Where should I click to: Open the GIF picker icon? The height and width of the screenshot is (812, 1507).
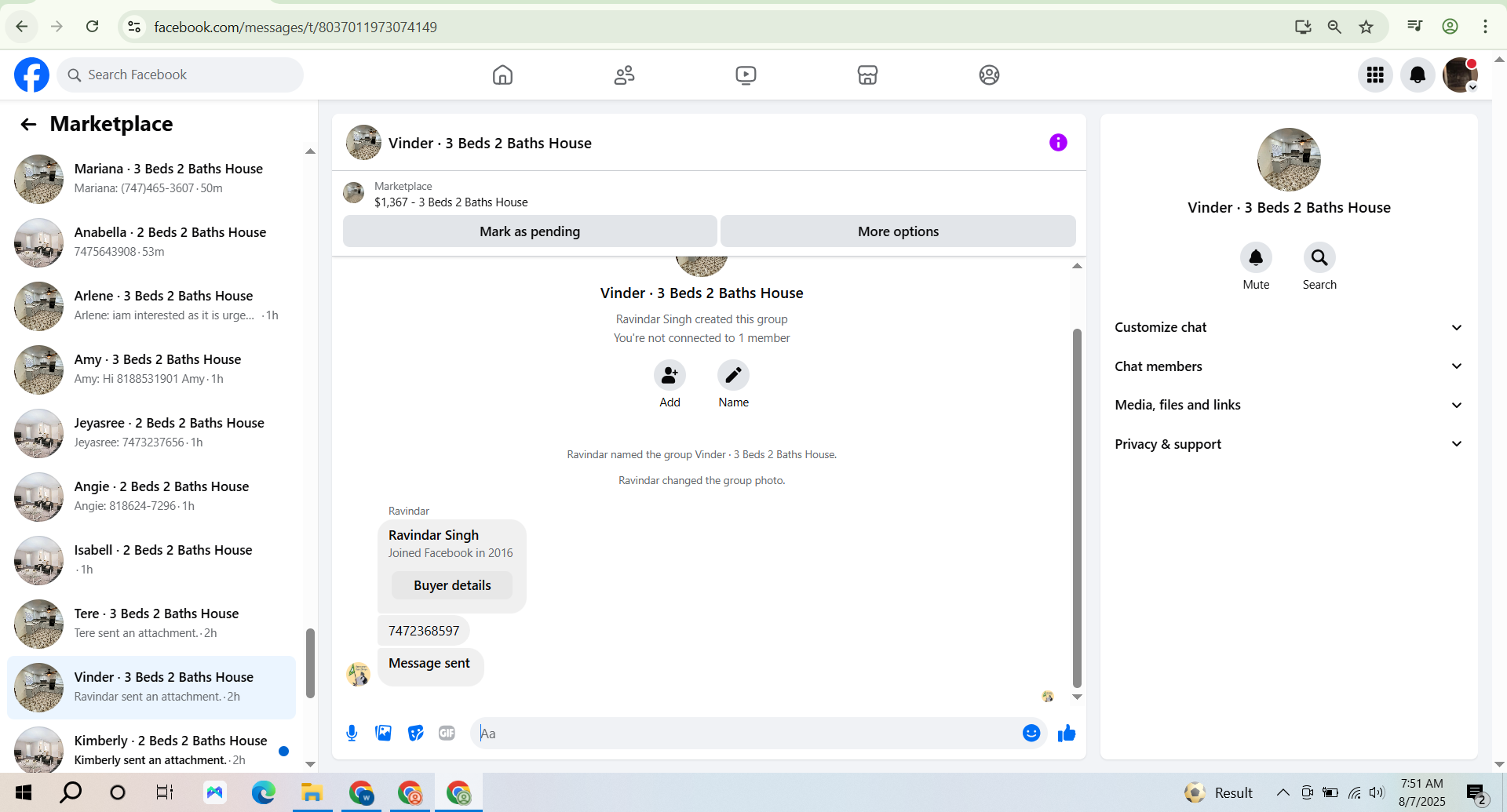point(447,733)
